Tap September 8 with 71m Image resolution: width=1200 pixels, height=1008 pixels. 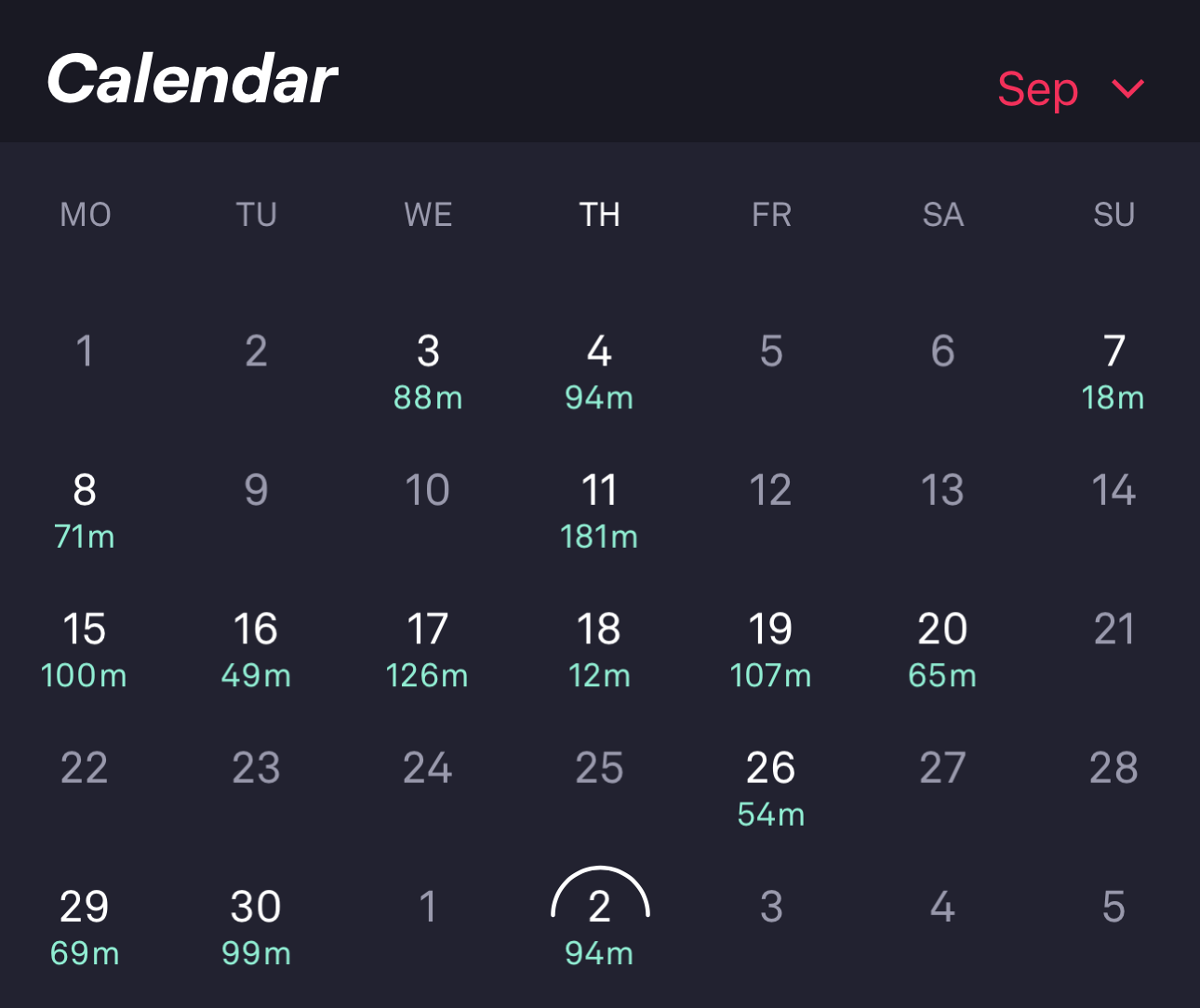tap(85, 509)
